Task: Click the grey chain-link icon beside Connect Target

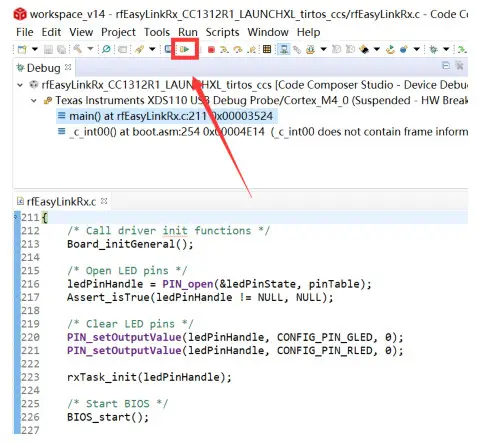Action: (x=297, y=50)
